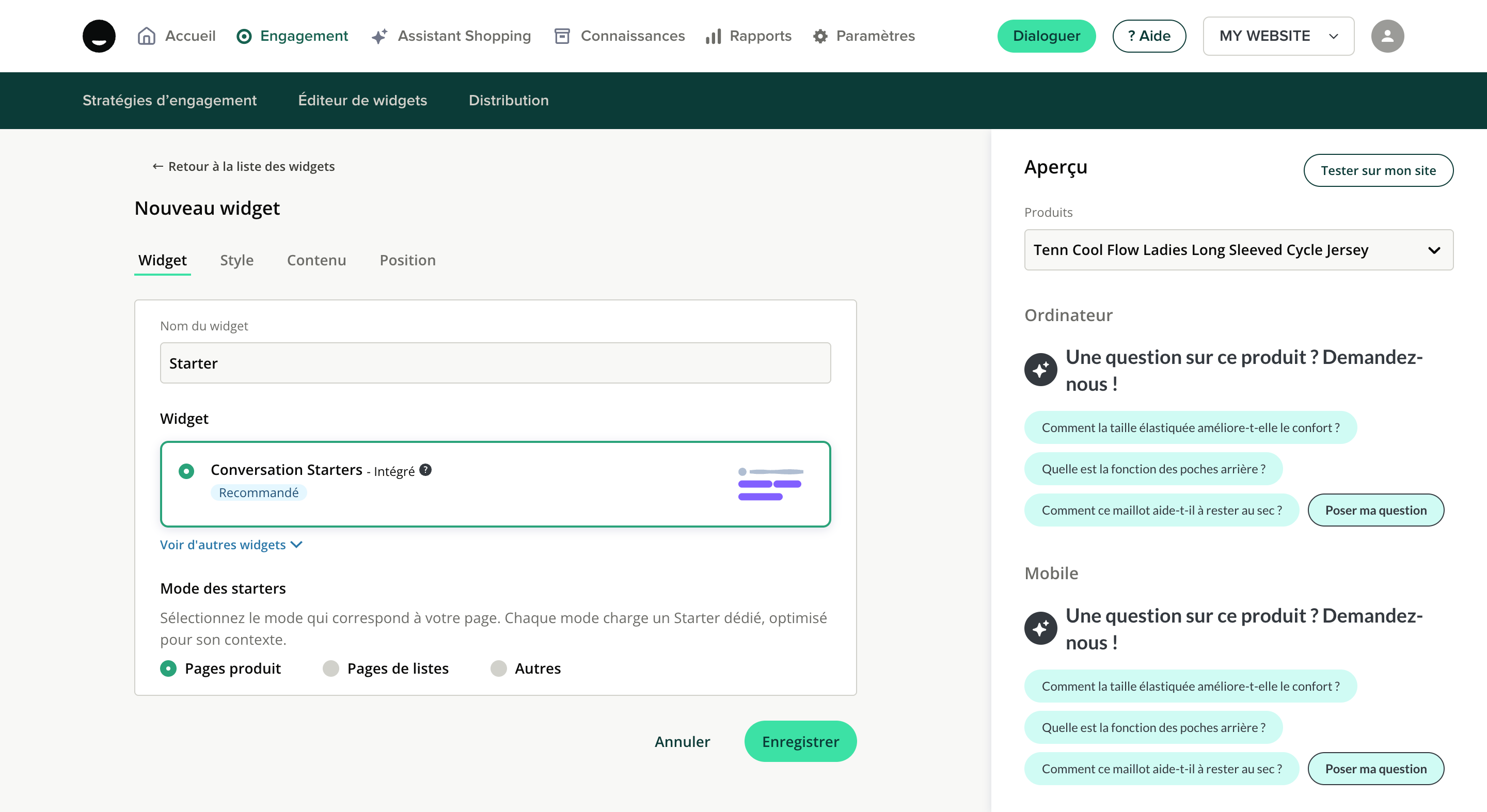The width and height of the screenshot is (1487, 812).
Task: Open the user profile avatar
Action: 1387,36
